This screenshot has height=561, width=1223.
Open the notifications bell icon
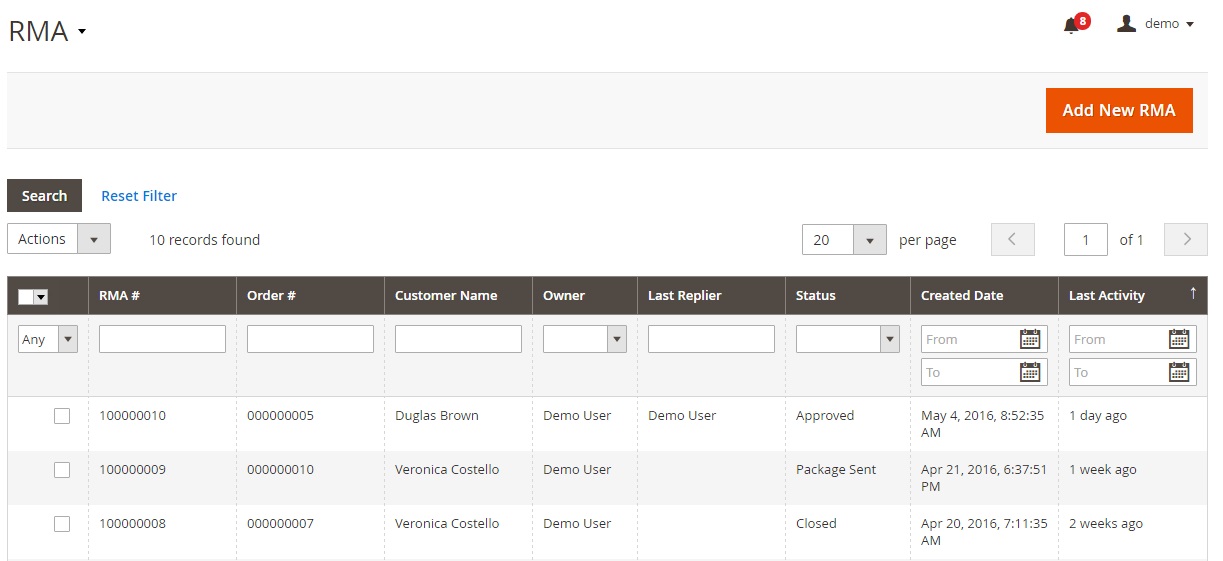pyautogui.click(x=1072, y=25)
